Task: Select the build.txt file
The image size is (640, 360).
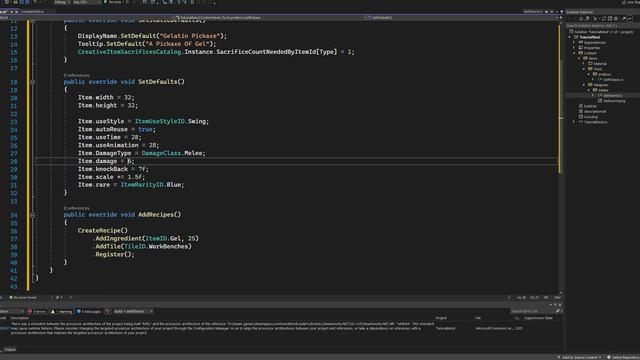Action: tap(588, 106)
